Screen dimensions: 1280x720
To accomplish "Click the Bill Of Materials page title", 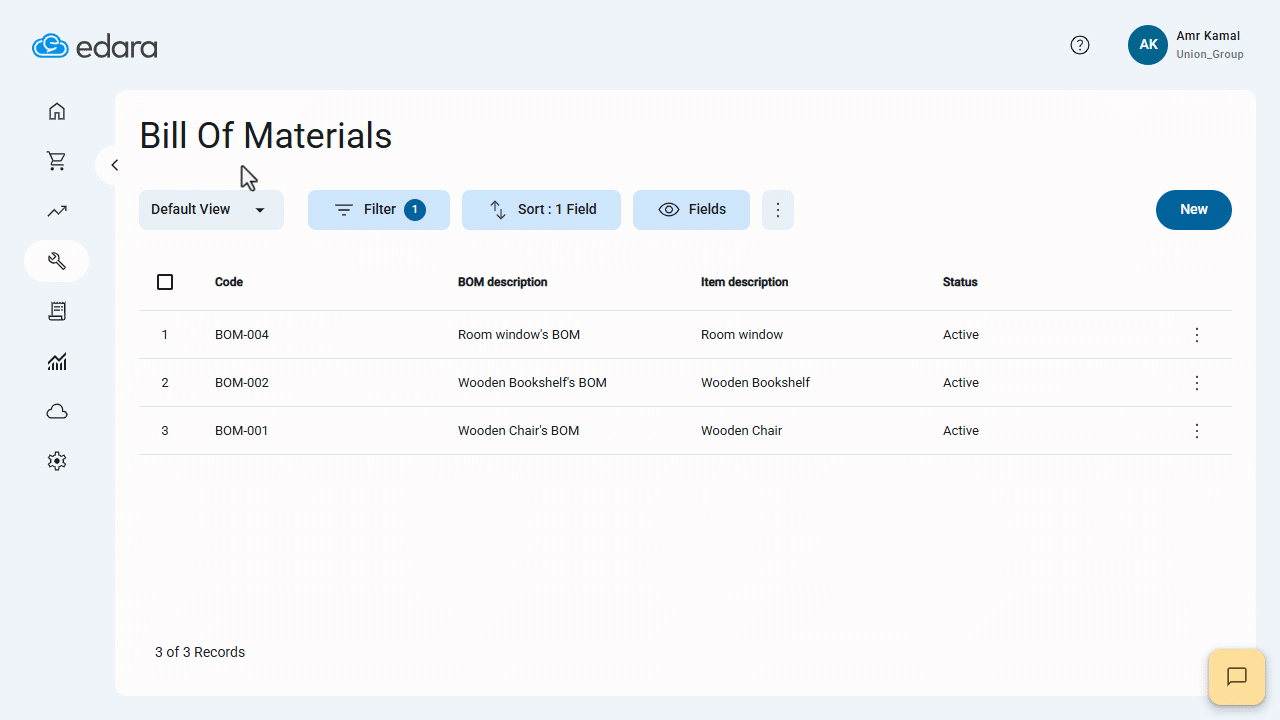I will tap(266, 136).
